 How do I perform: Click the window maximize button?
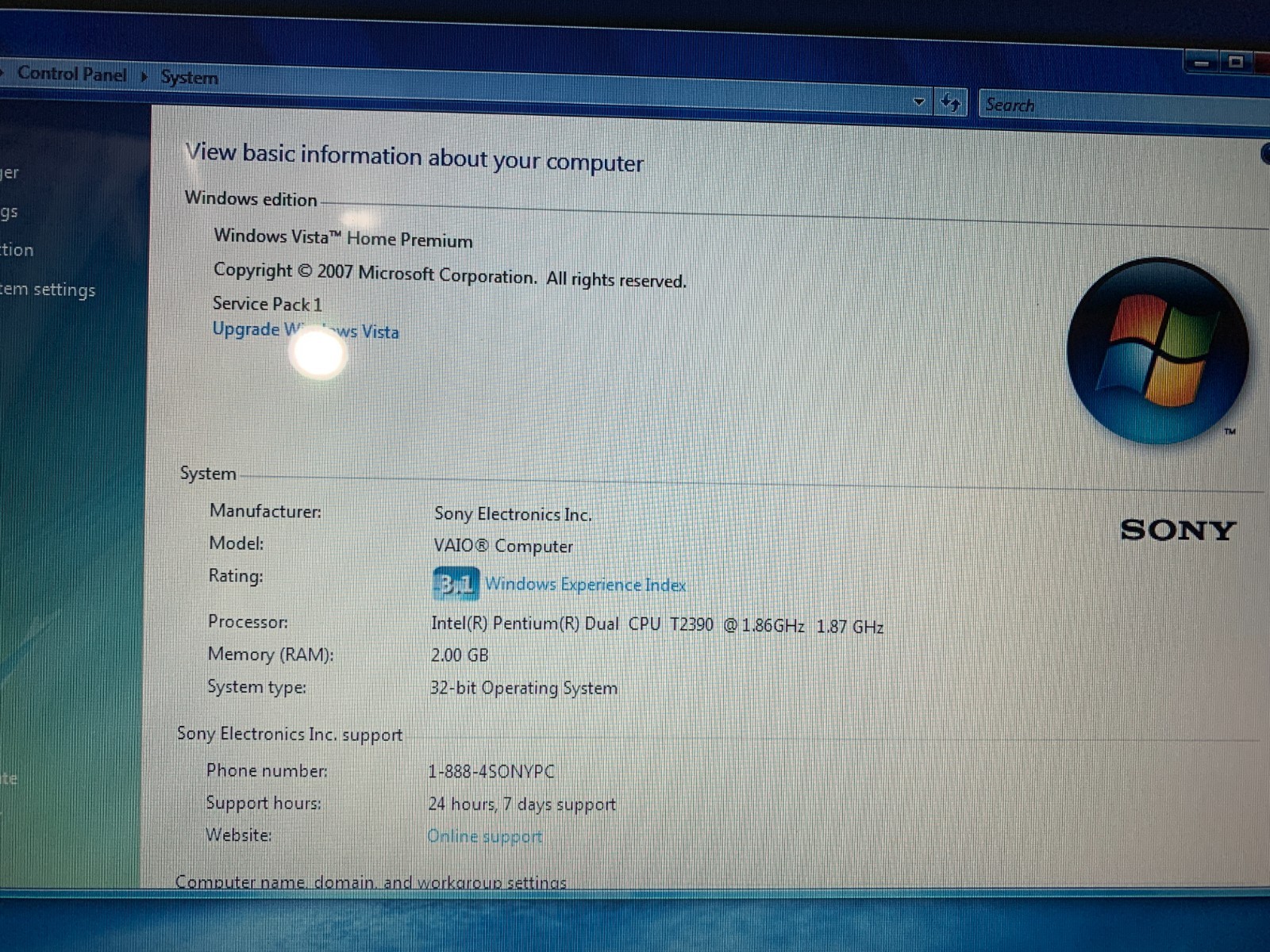tap(1235, 61)
